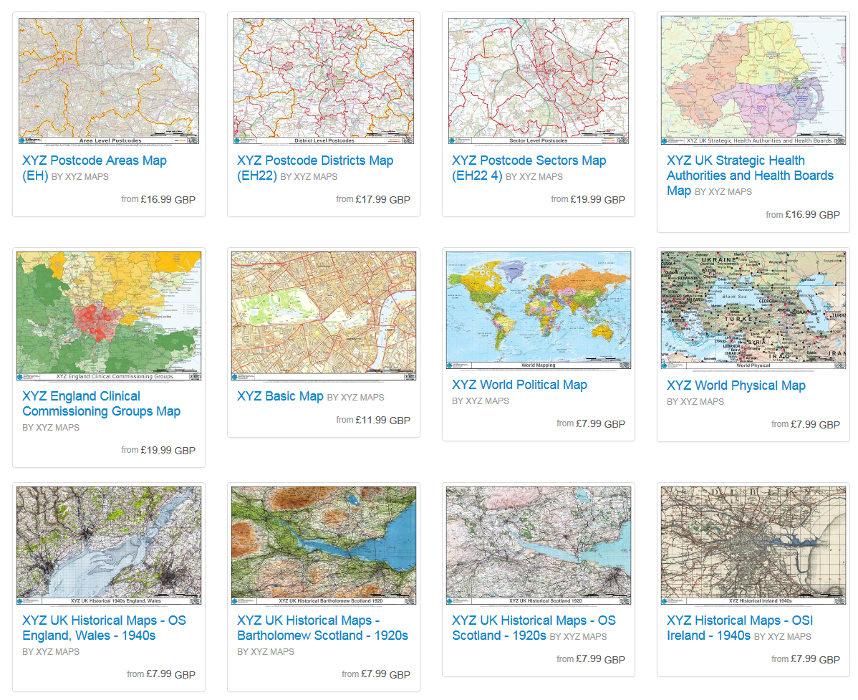Screen dimensions: 858x700
Task: Open the Bartholomew Scotland 1920s map thumbnail
Action: (323, 545)
